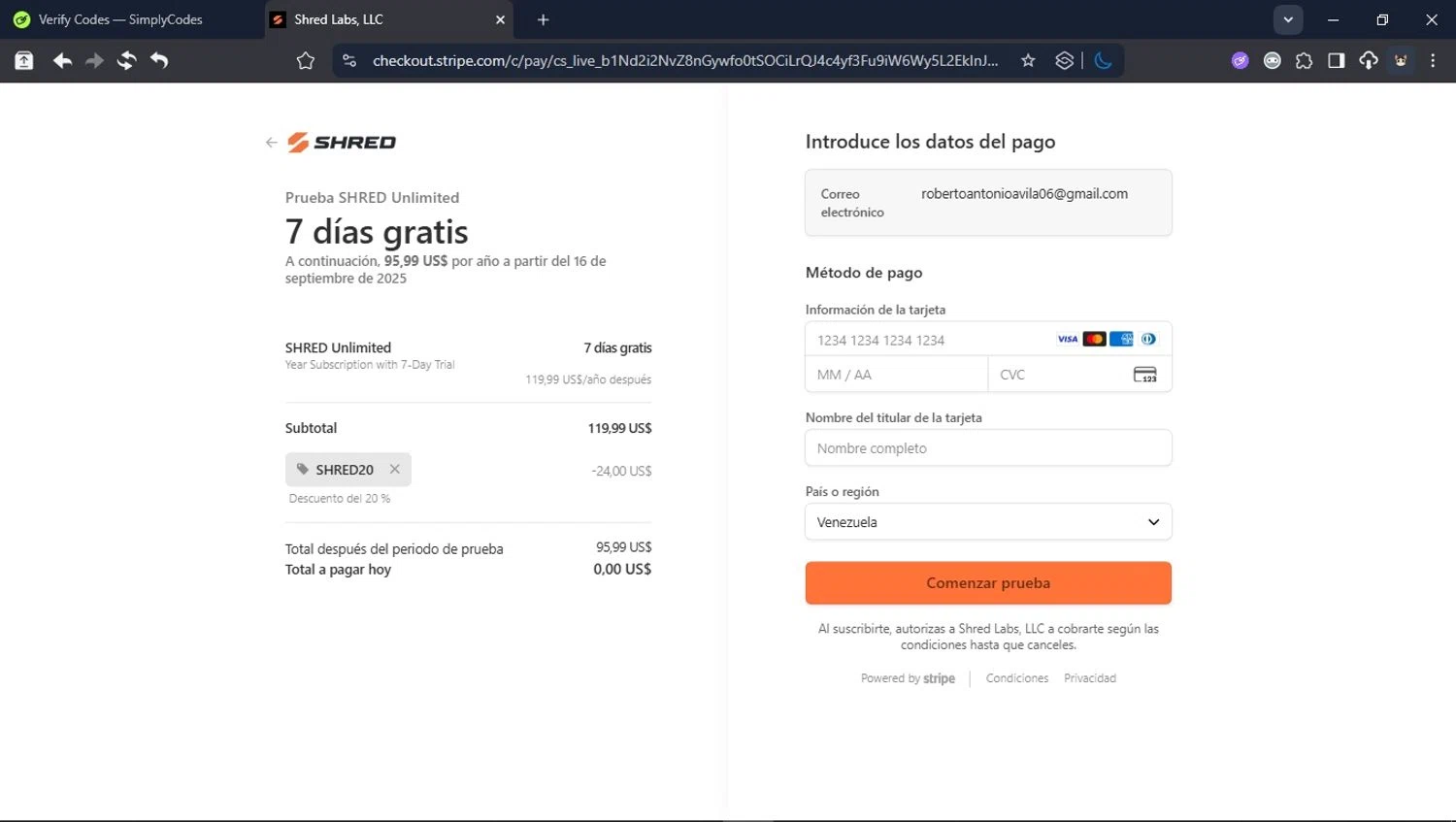Image resolution: width=1456 pixels, height=822 pixels.
Task: Click the Total a pagar hoy 0,00 US$ value
Action: tap(622, 570)
